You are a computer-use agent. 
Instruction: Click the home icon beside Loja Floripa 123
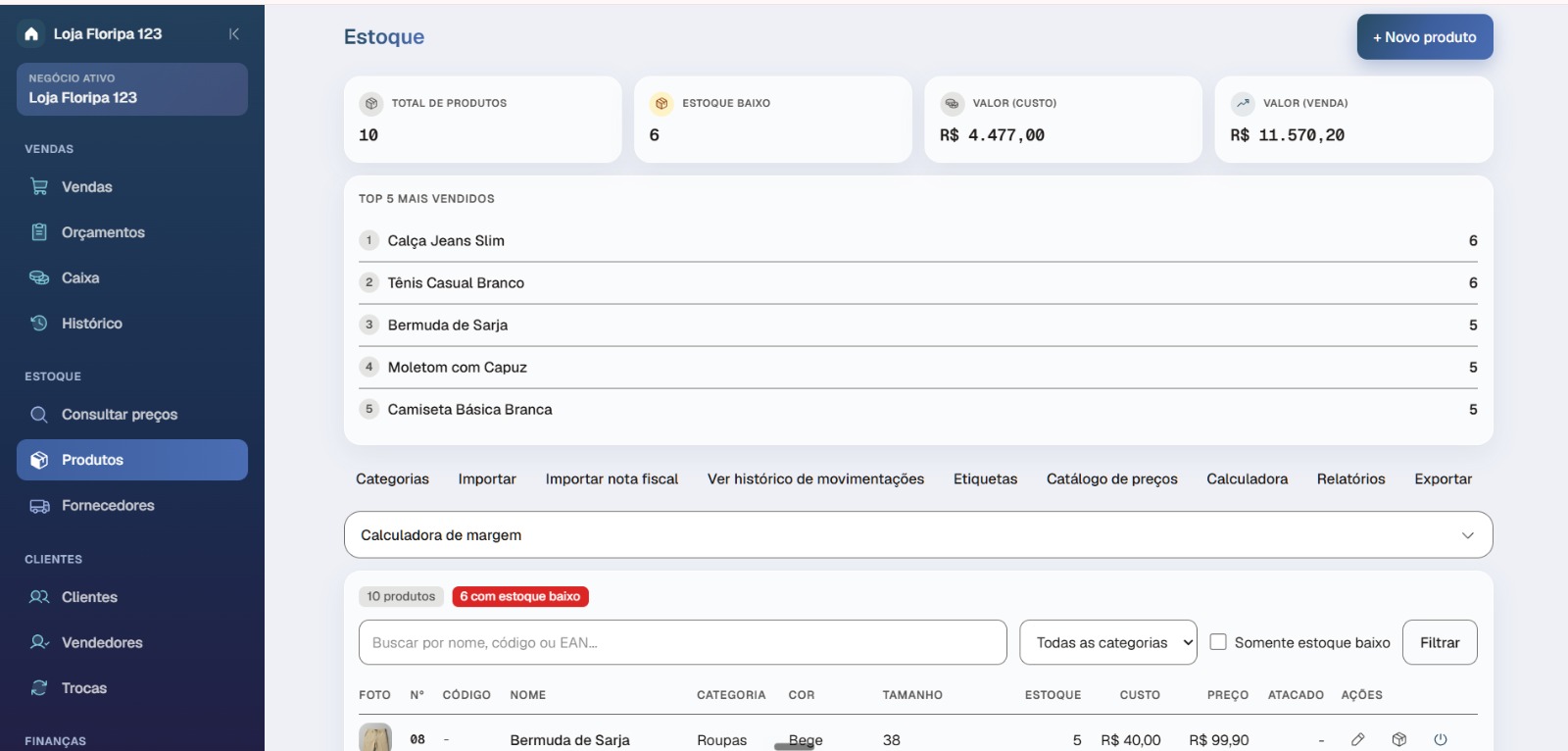click(31, 34)
